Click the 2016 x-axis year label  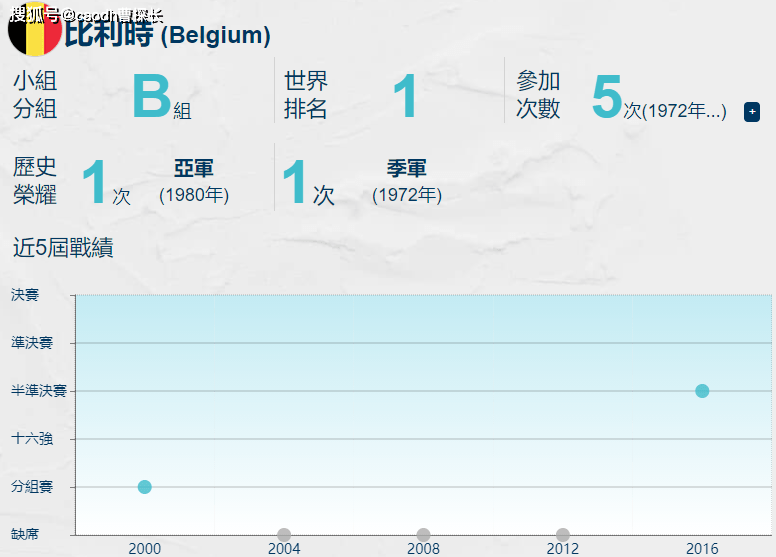702,549
